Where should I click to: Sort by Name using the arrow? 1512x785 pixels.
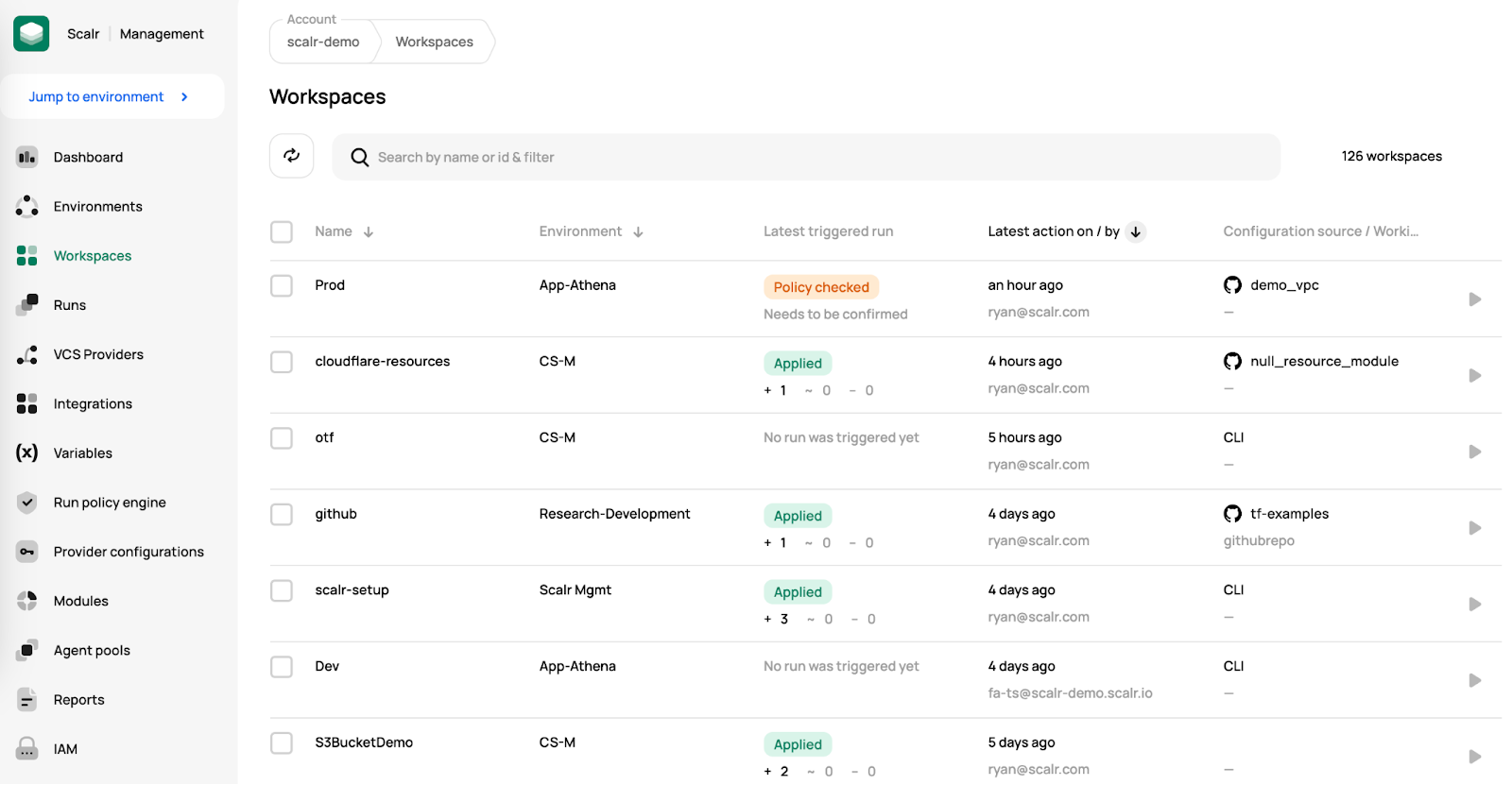[x=369, y=231]
